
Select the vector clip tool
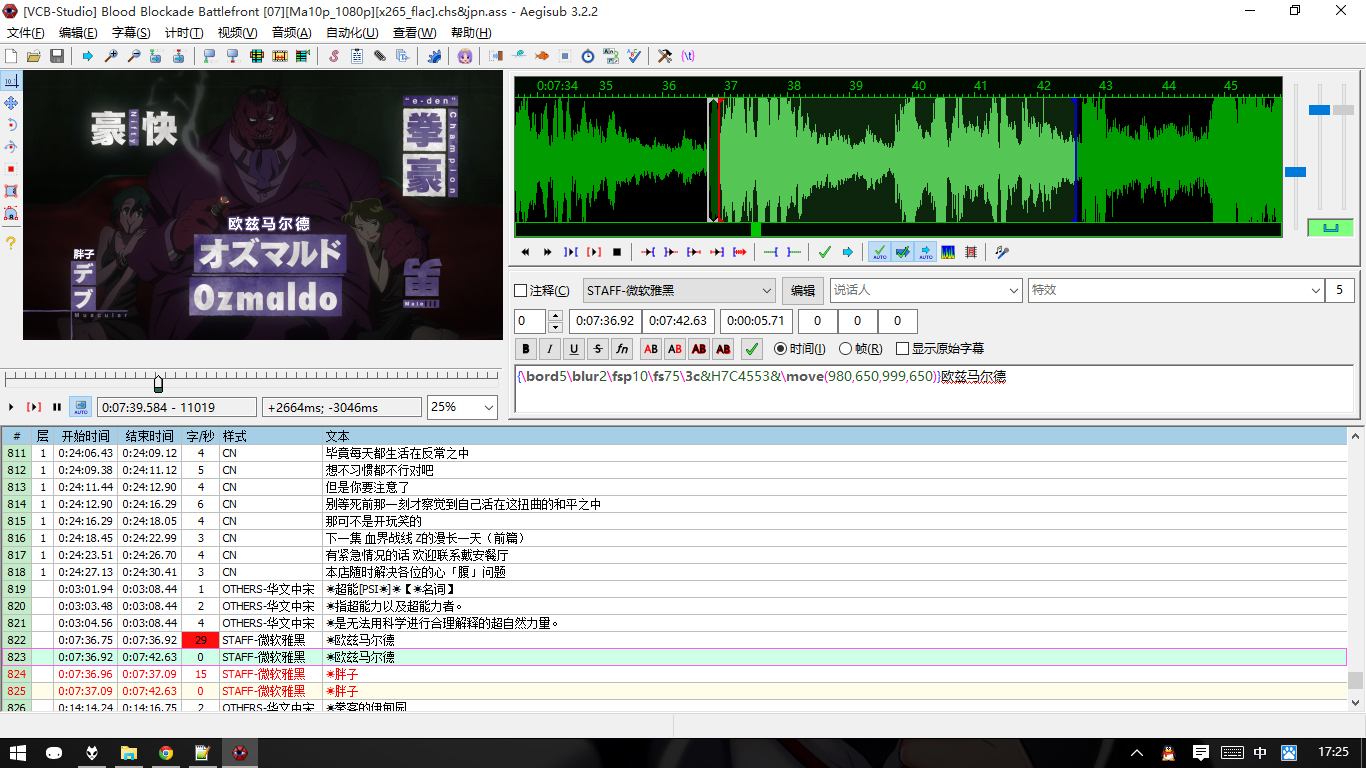pos(11,213)
